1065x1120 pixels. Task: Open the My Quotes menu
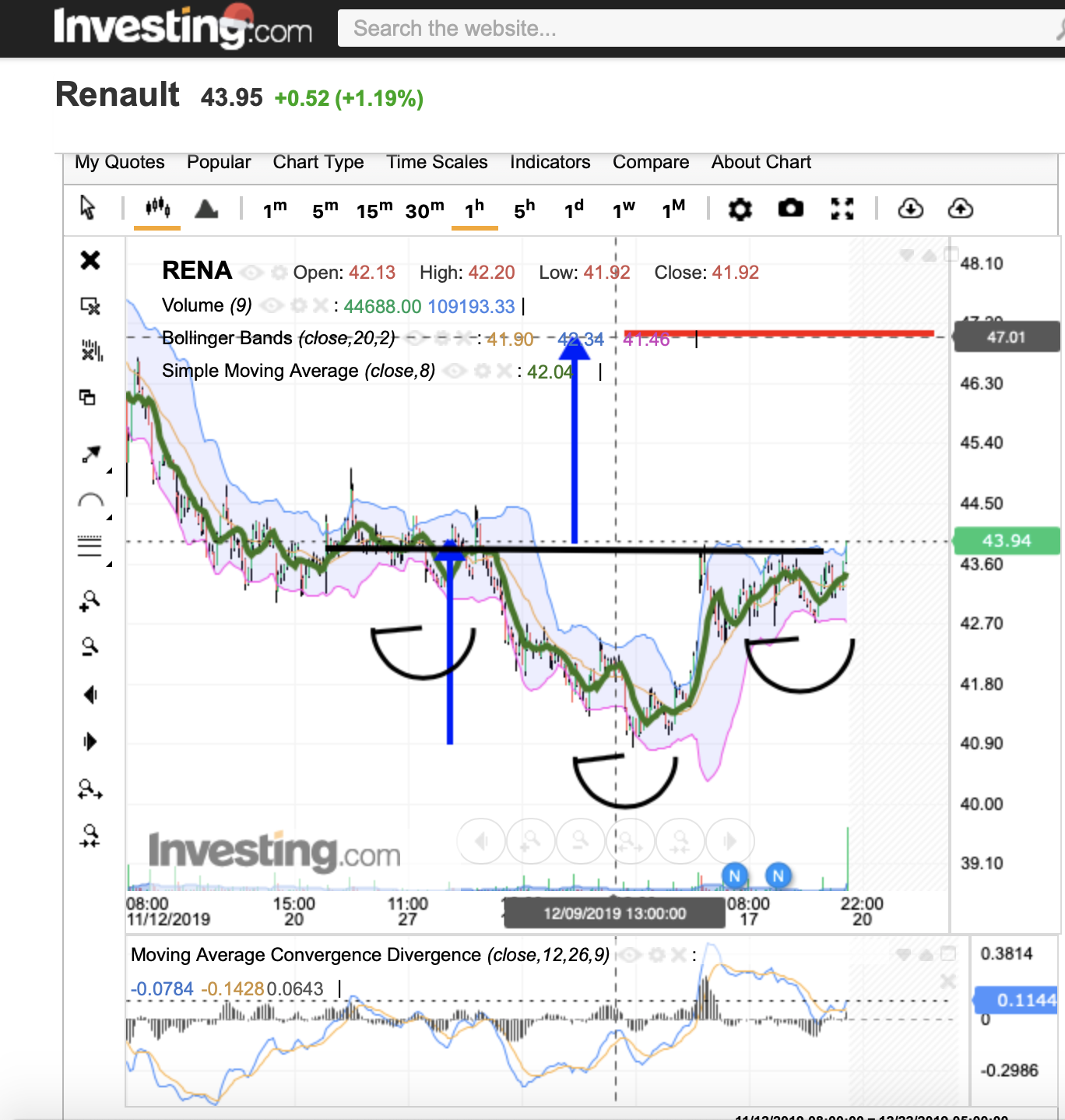[x=120, y=162]
